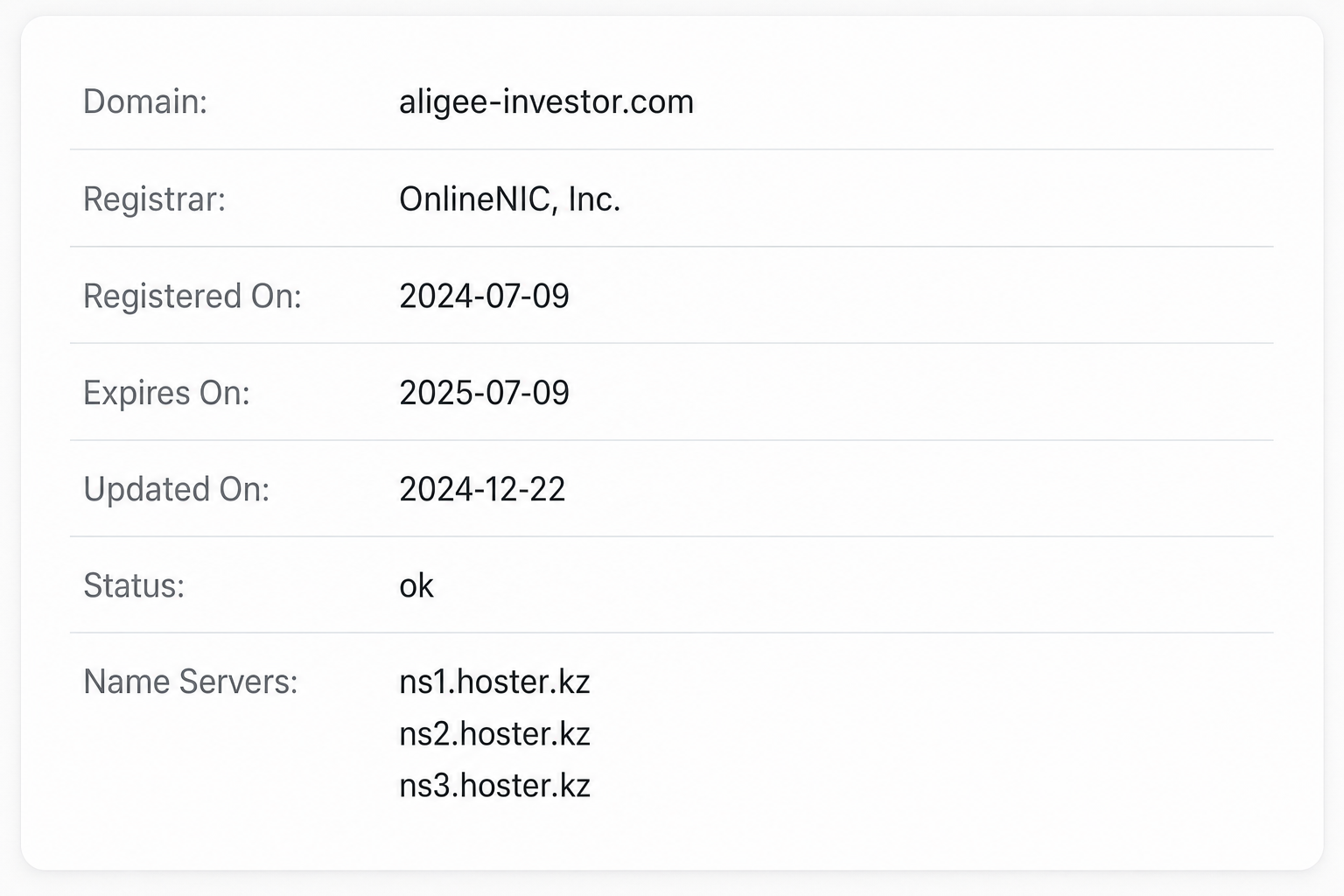Click the domain name aligee-investor.com

546,102
